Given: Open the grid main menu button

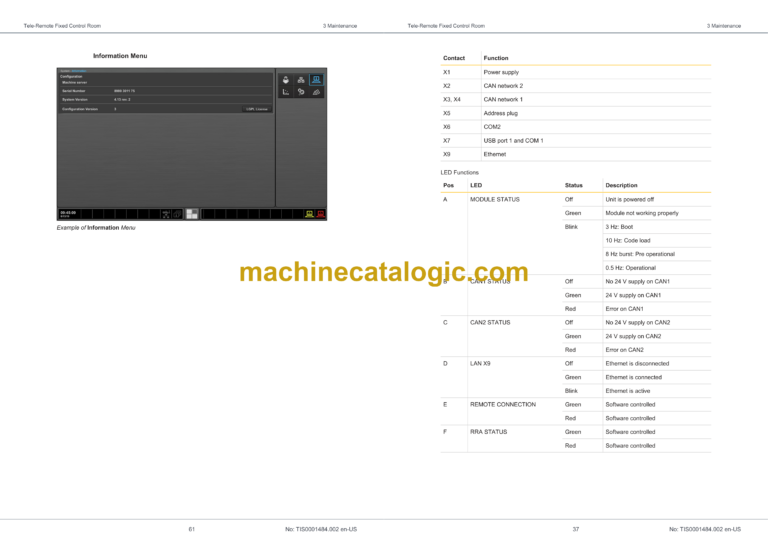Looking at the screenshot, I should coord(192,214).
